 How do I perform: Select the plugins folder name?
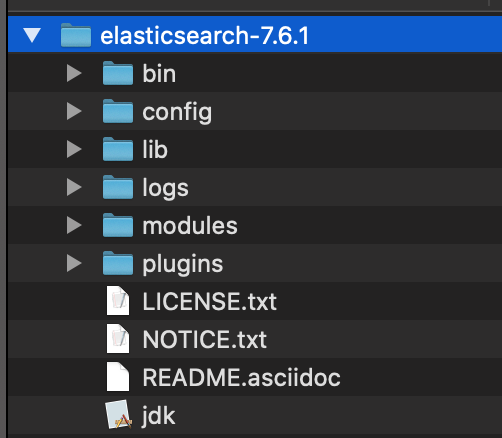tap(183, 264)
